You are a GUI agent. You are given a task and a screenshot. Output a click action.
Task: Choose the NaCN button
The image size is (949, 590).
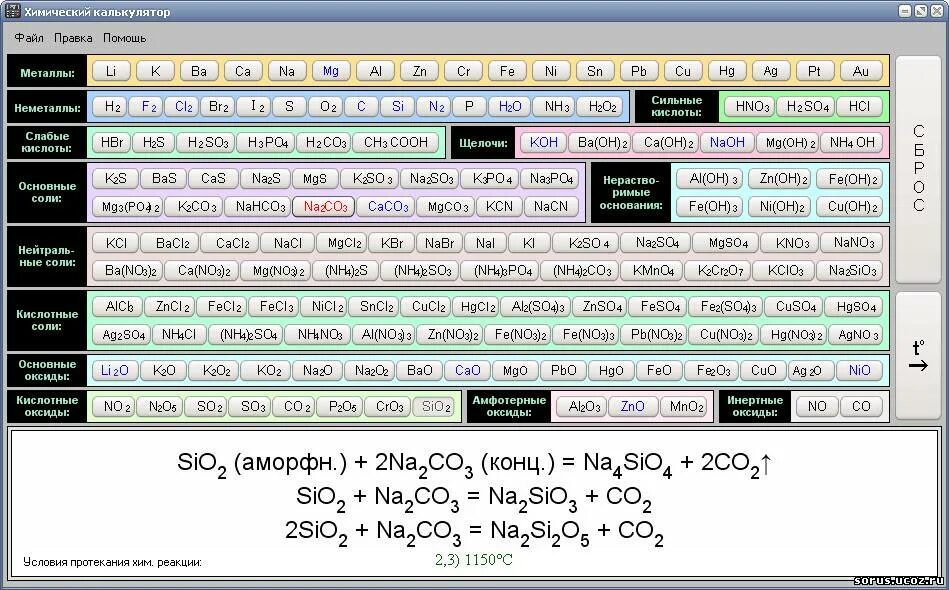pyautogui.click(x=551, y=207)
